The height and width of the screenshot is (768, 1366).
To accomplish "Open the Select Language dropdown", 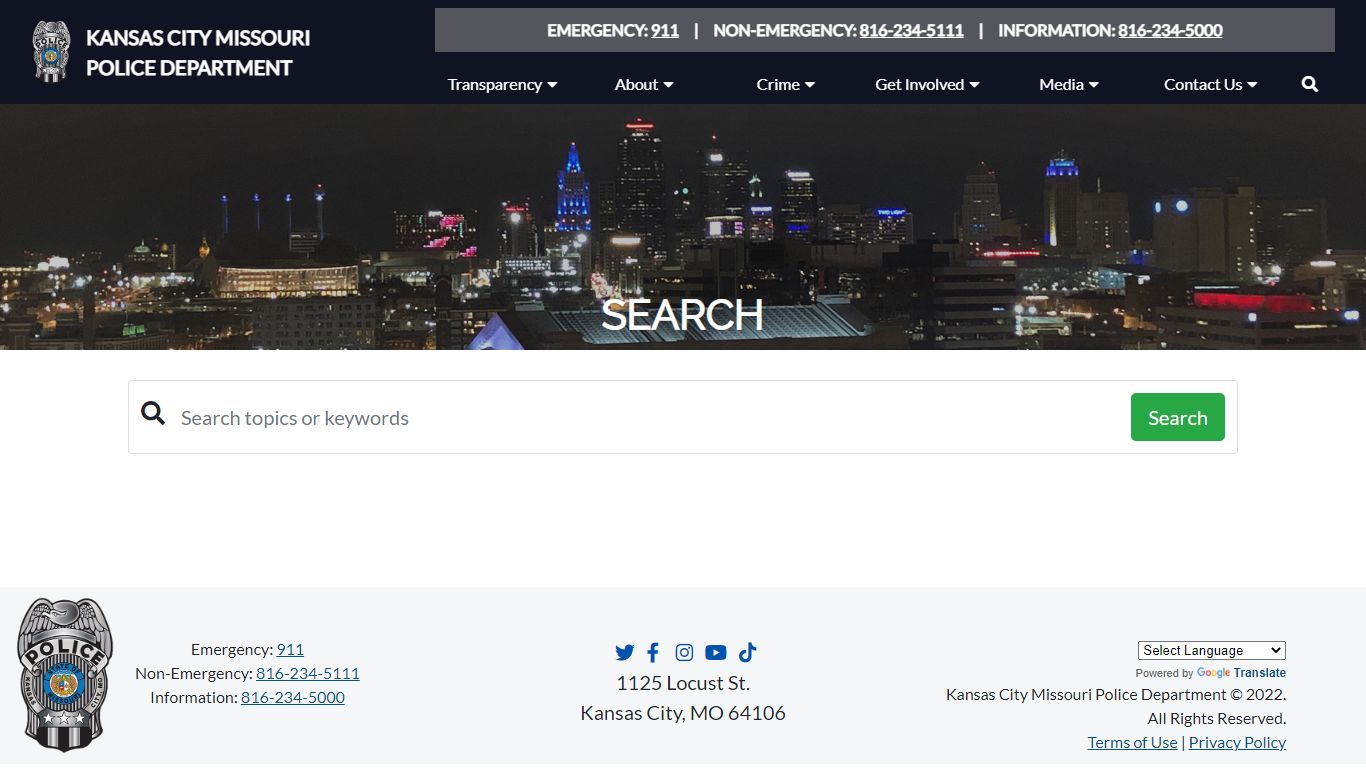I will tap(1212, 650).
